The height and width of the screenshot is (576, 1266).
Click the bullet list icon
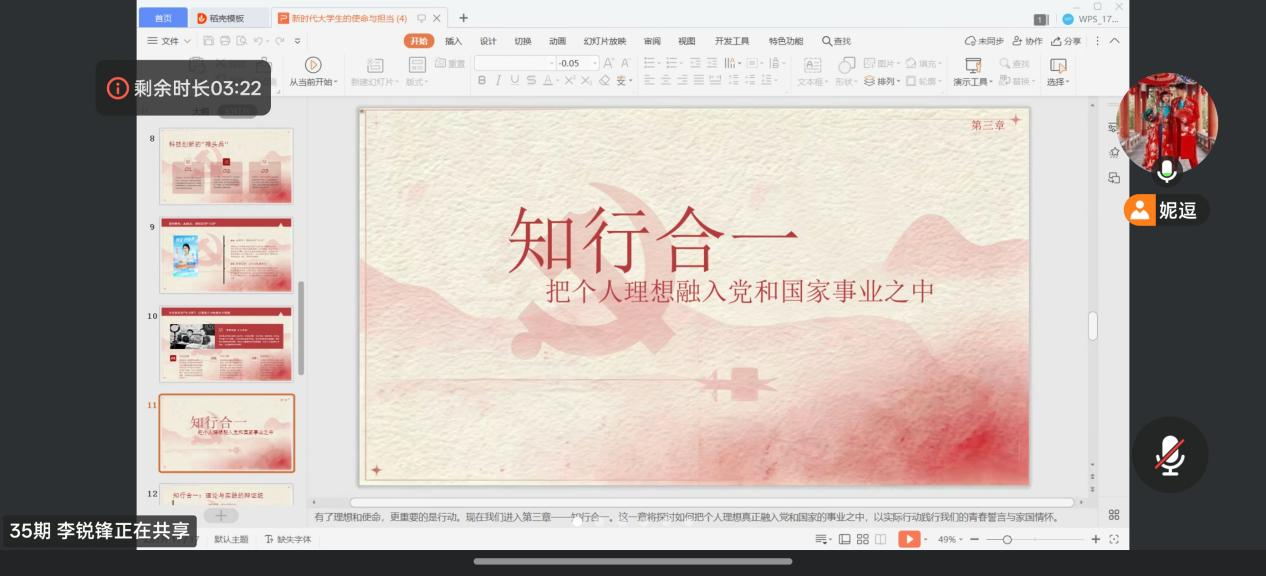pos(650,63)
